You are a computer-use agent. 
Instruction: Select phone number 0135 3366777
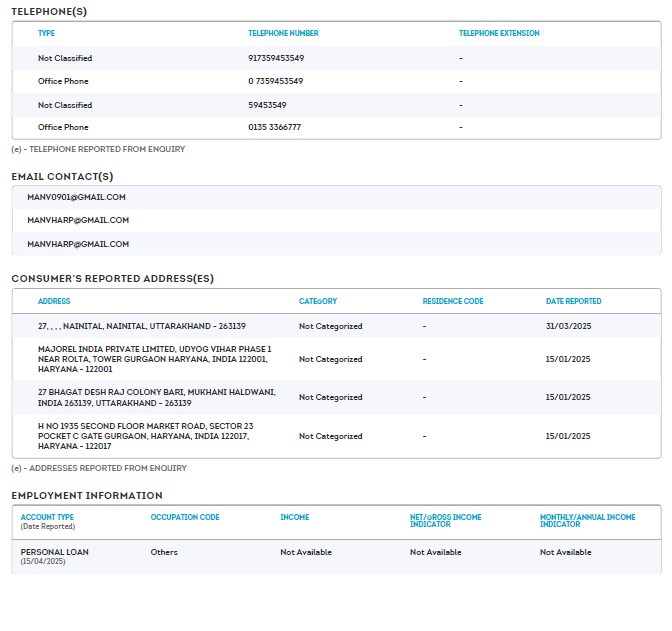[274, 127]
